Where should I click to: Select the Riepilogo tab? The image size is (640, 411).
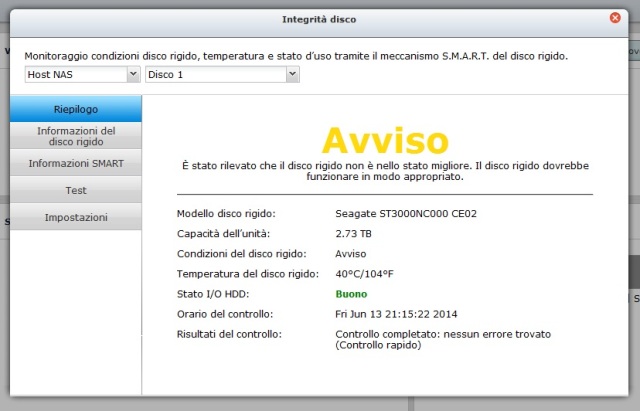point(76,108)
